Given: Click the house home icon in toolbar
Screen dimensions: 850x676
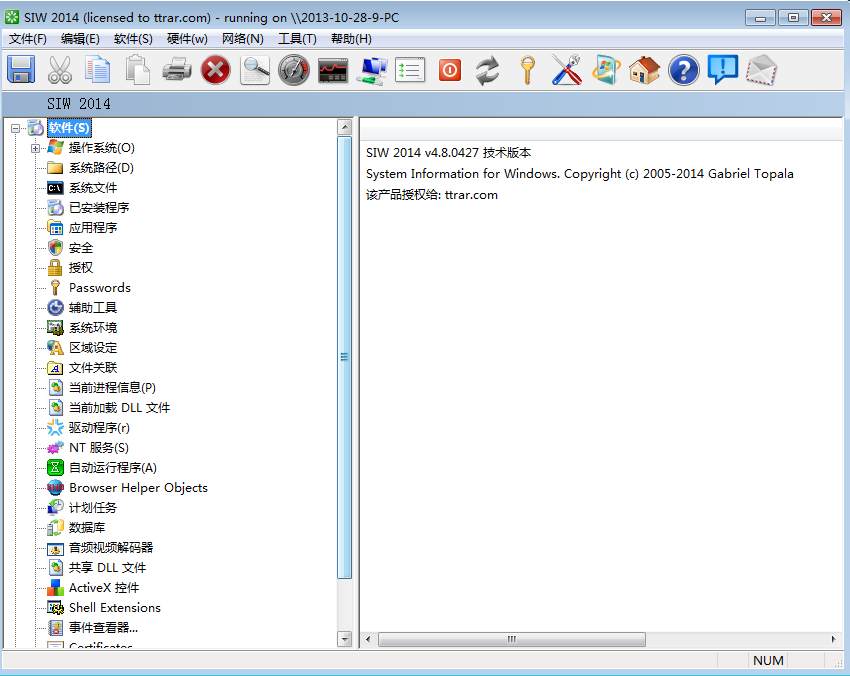Looking at the screenshot, I should pyautogui.click(x=645, y=70).
